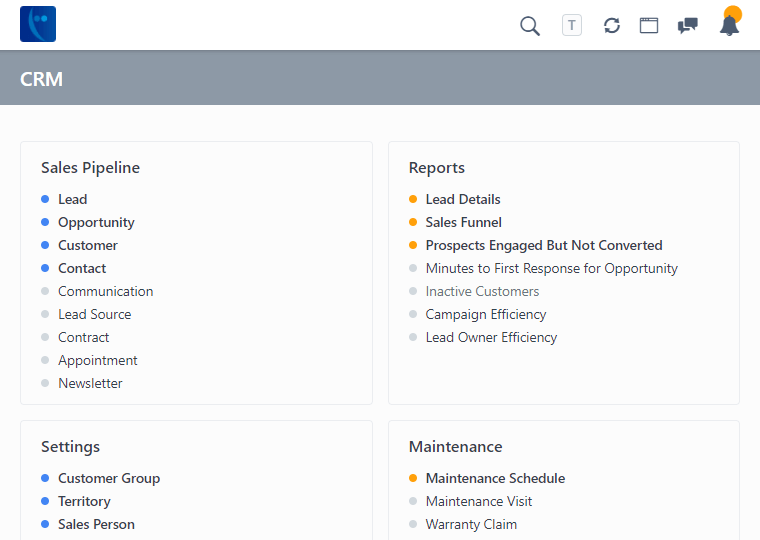Open the chat bubbles icon
The height and width of the screenshot is (540, 760).
pos(688,25)
